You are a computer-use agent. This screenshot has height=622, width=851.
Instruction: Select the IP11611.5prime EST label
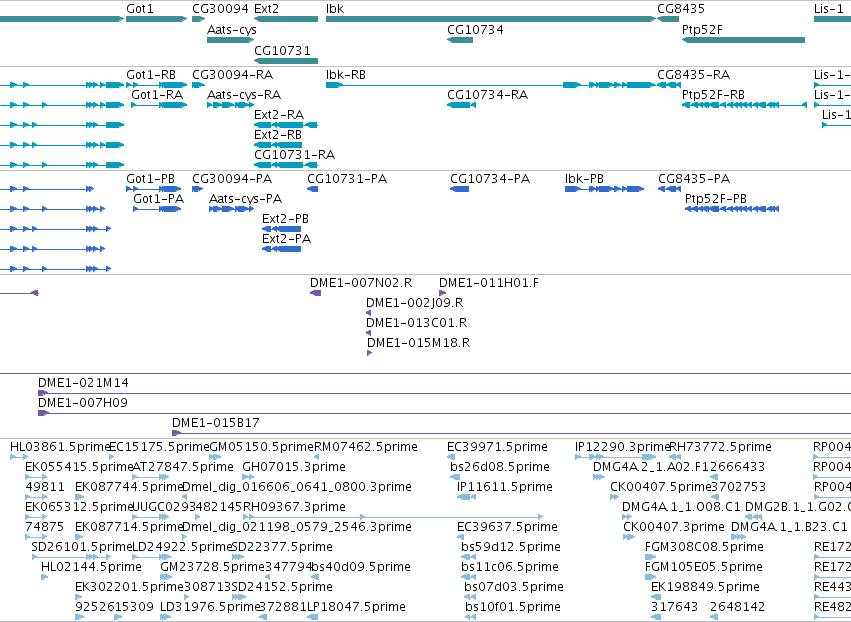pyautogui.click(x=505, y=487)
